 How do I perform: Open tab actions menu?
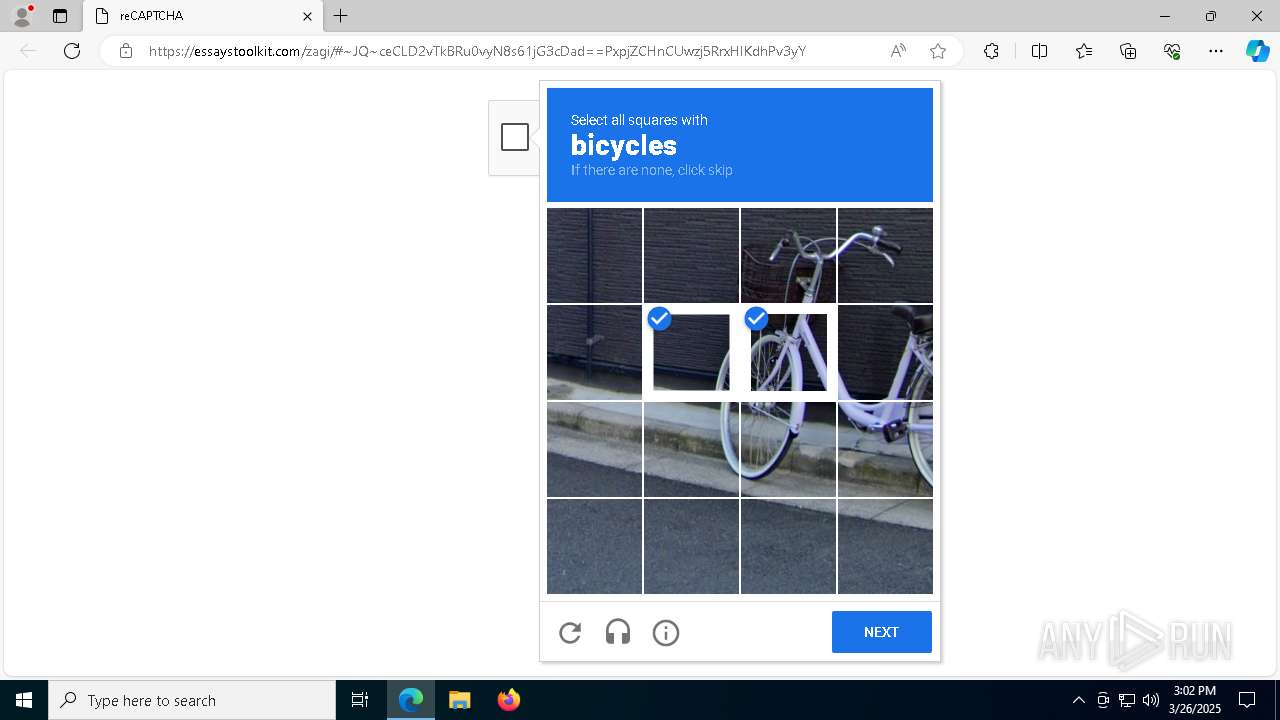click(60, 16)
